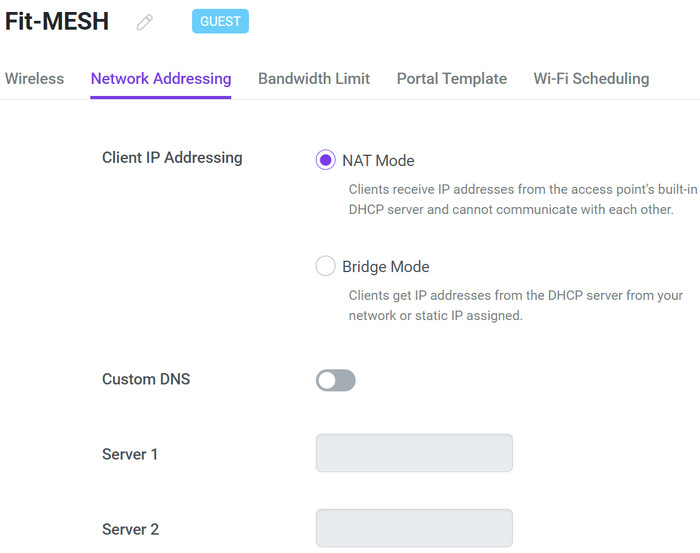Open the Network Addressing tab
The image size is (700, 553).
[161, 78]
